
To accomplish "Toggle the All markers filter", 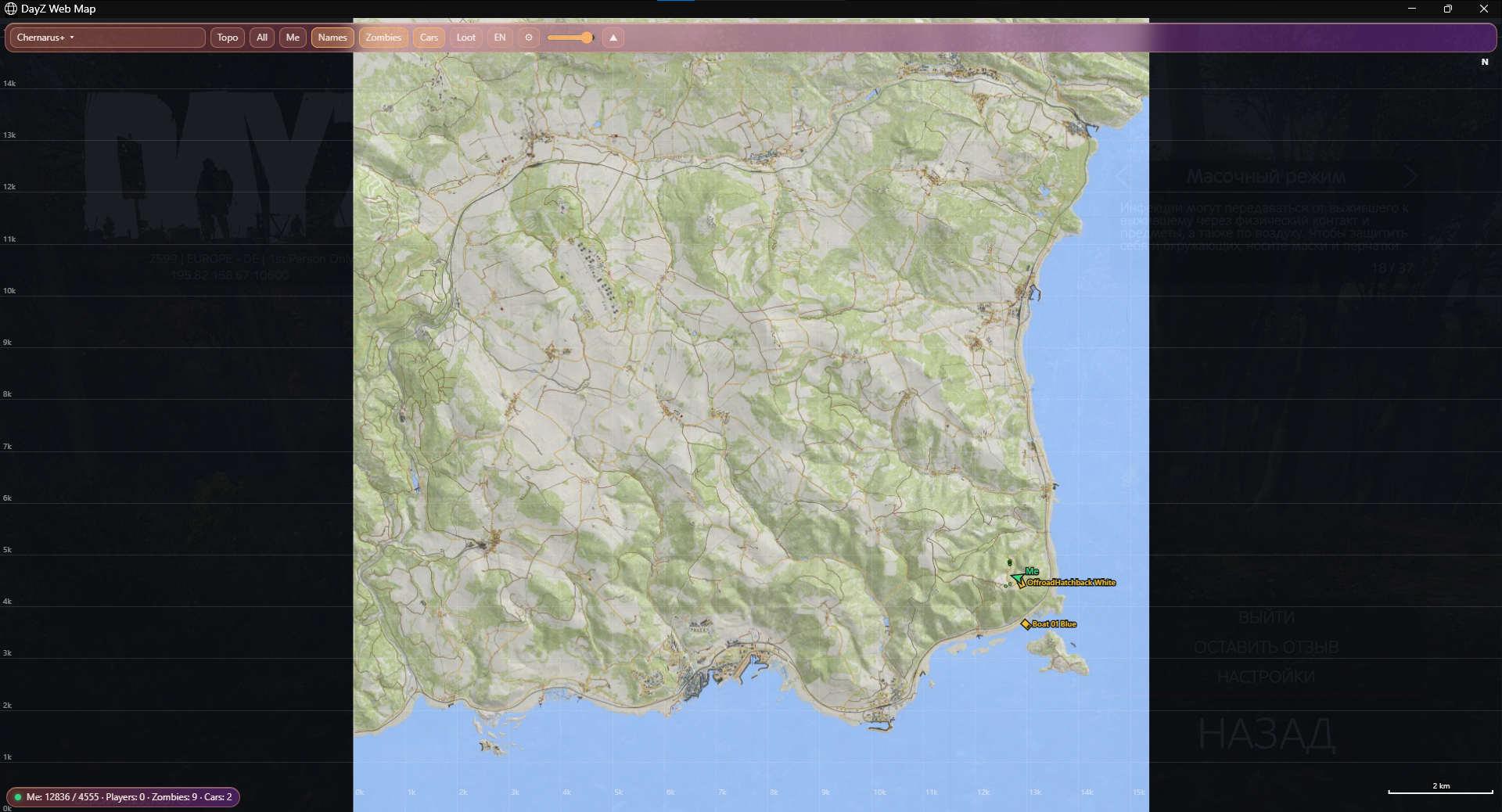I will pos(262,38).
